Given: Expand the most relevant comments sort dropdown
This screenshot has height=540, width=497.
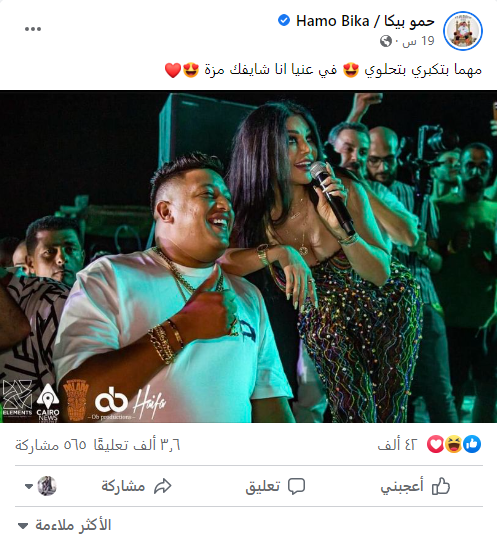Looking at the screenshot, I should (x=65, y=525).
